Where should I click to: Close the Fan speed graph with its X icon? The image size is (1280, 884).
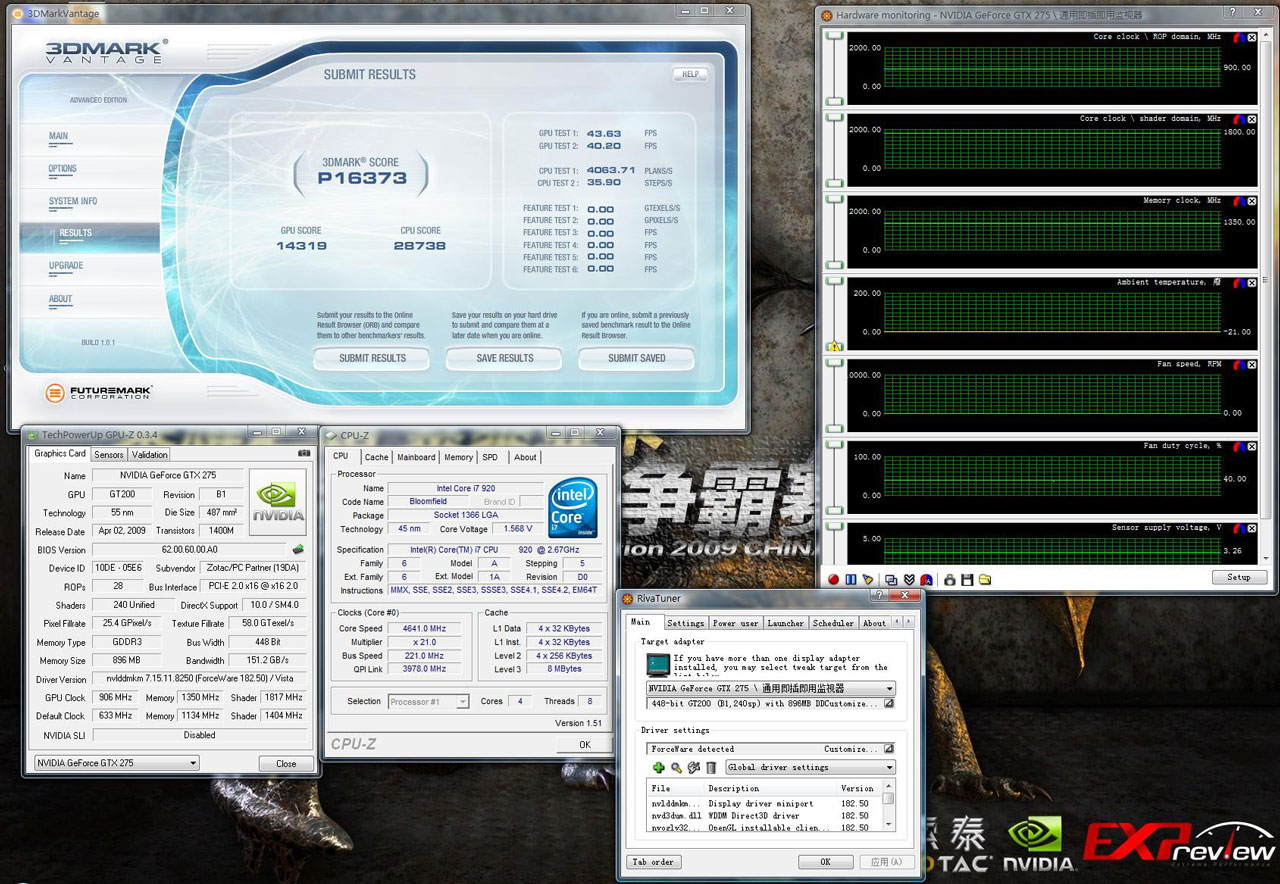coord(1251,365)
